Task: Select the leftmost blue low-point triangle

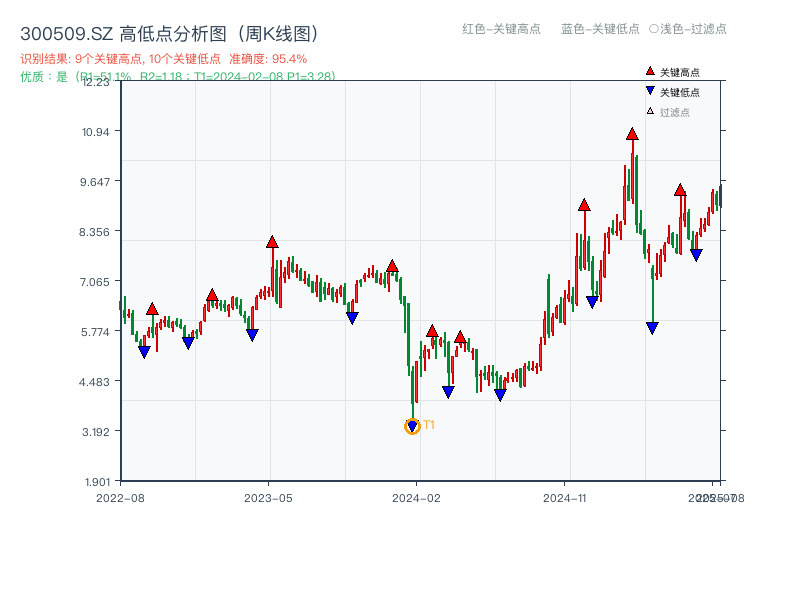Action: [144, 352]
